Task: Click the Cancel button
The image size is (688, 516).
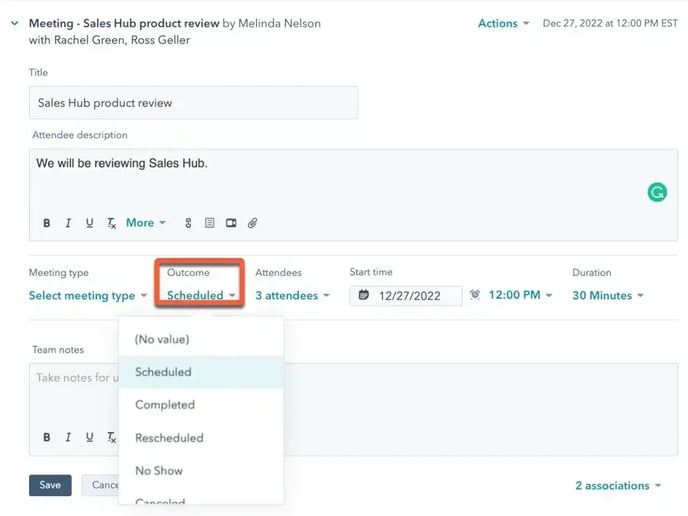Action: (100, 485)
